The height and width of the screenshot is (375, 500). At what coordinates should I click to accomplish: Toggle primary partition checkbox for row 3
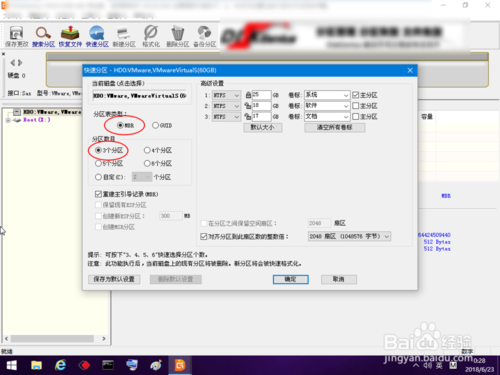[x=356, y=116]
